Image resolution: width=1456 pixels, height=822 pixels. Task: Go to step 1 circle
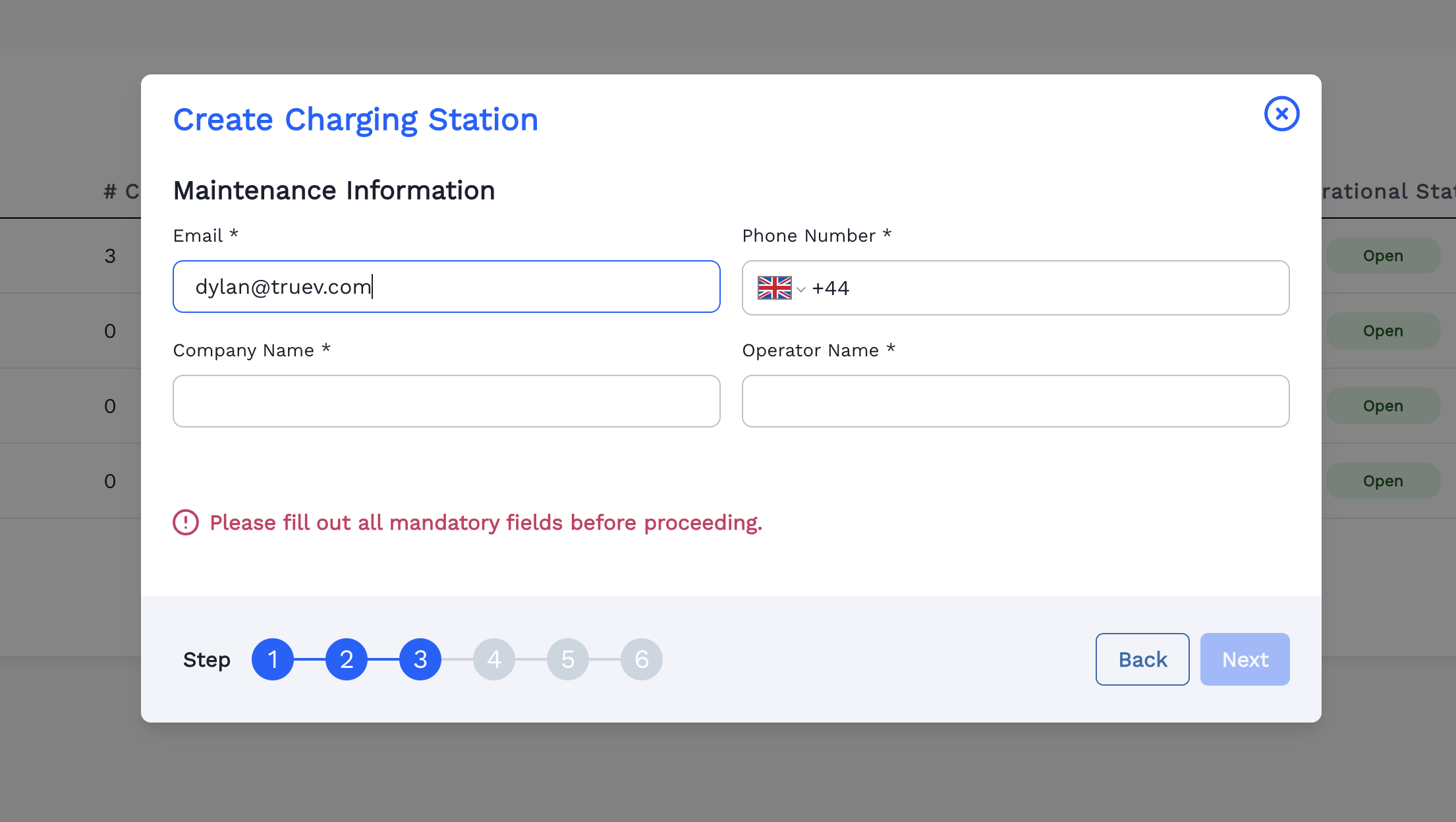pos(273,659)
